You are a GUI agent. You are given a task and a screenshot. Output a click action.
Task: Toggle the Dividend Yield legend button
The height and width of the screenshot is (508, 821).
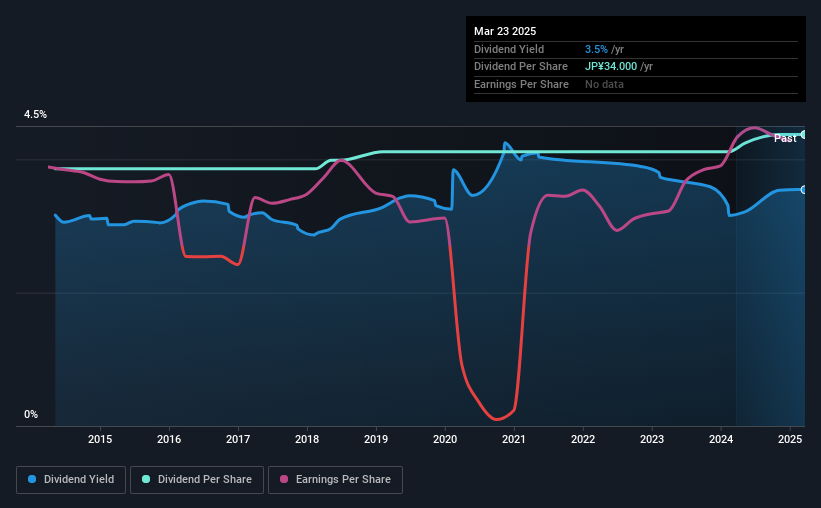[71, 480]
